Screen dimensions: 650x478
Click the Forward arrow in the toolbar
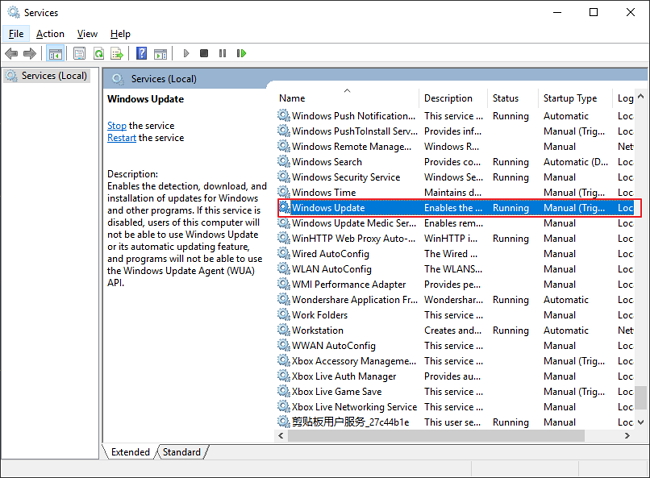coord(30,53)
